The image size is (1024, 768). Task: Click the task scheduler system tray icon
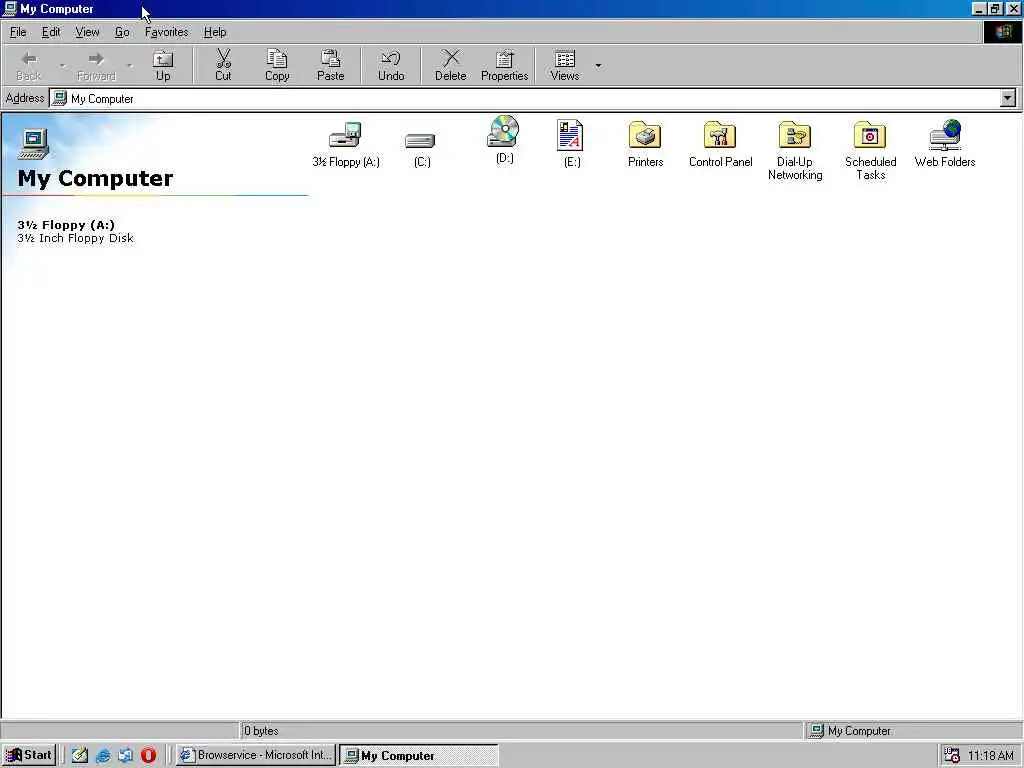pyautogui.click(x=952, y=756)
